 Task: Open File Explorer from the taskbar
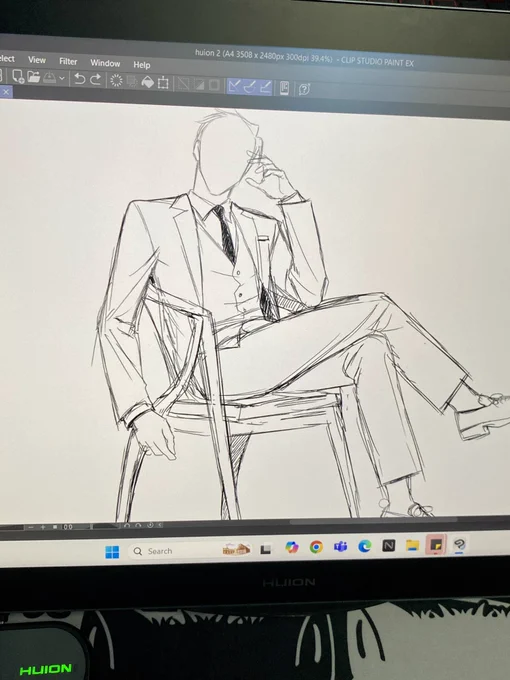tap(412, 545)
